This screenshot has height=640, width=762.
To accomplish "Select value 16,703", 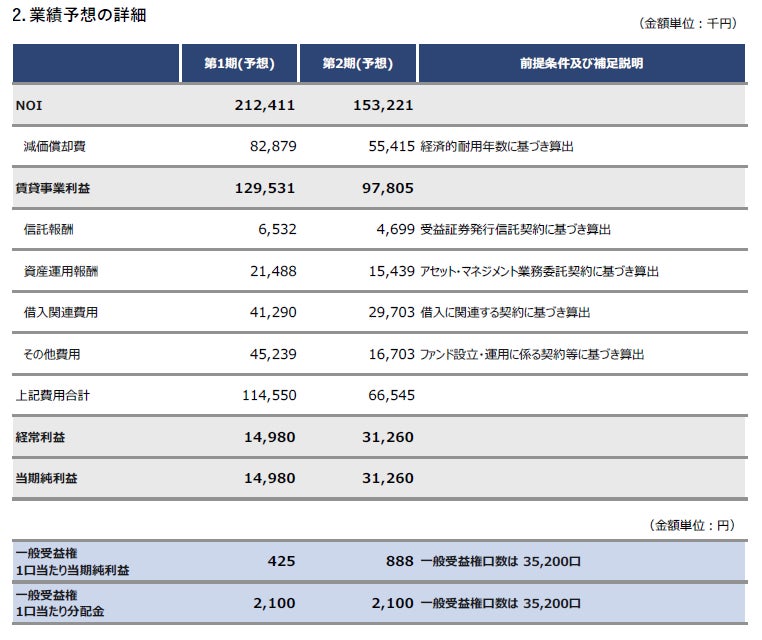I will click(392, 354).
